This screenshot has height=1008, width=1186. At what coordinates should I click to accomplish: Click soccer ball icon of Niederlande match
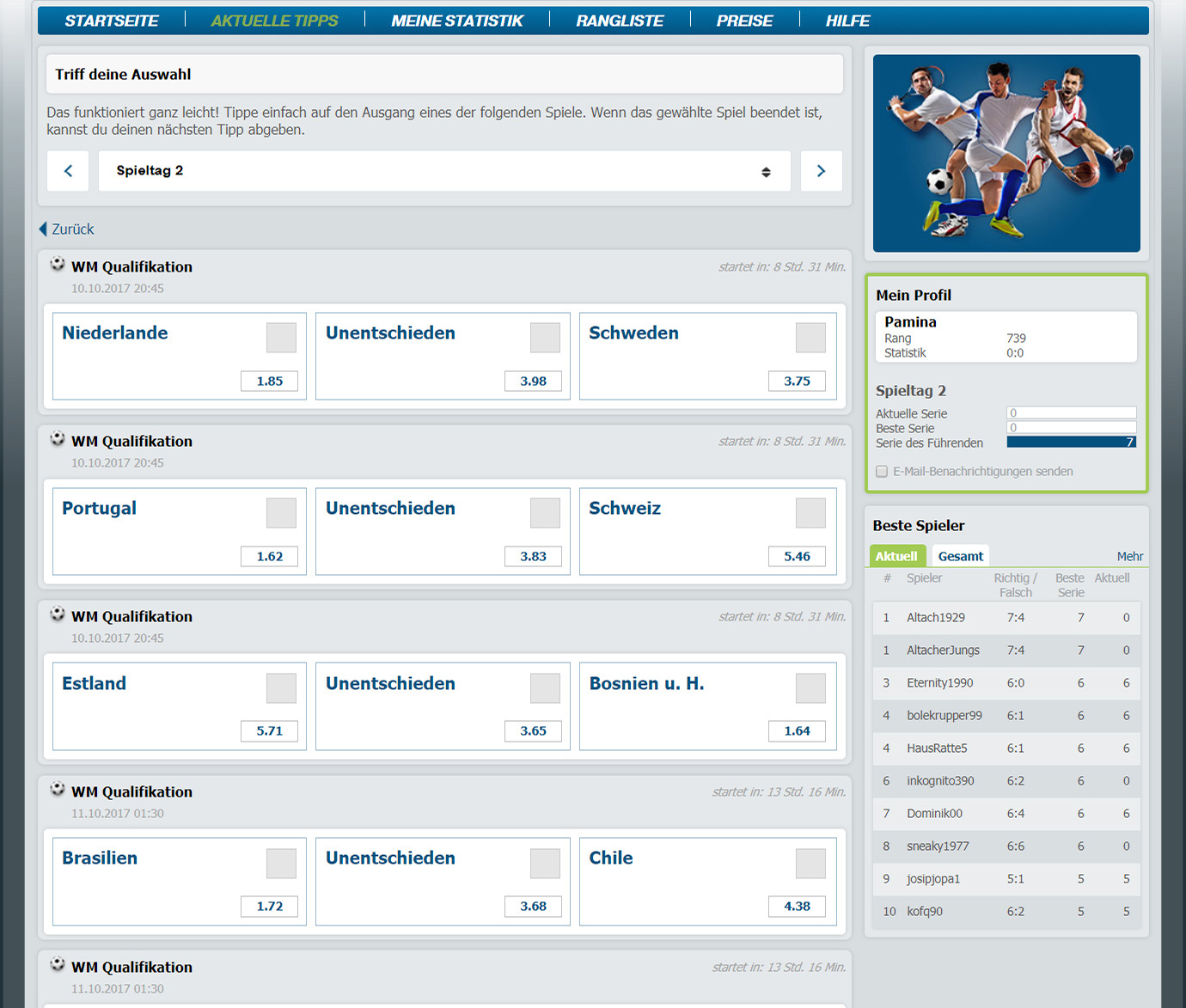pyautogui.click(x=58, y=265)
